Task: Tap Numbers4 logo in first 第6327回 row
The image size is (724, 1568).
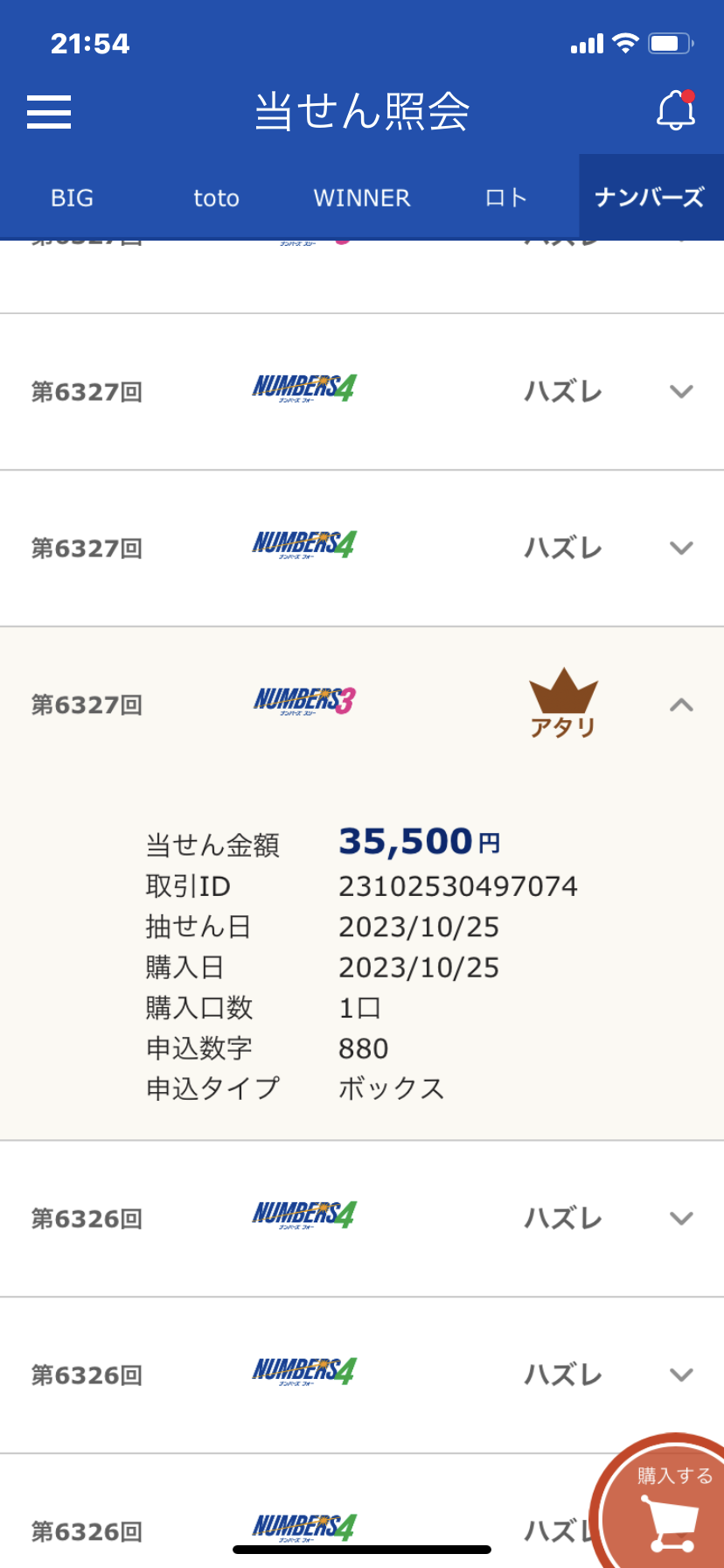Action: point(304,388)
